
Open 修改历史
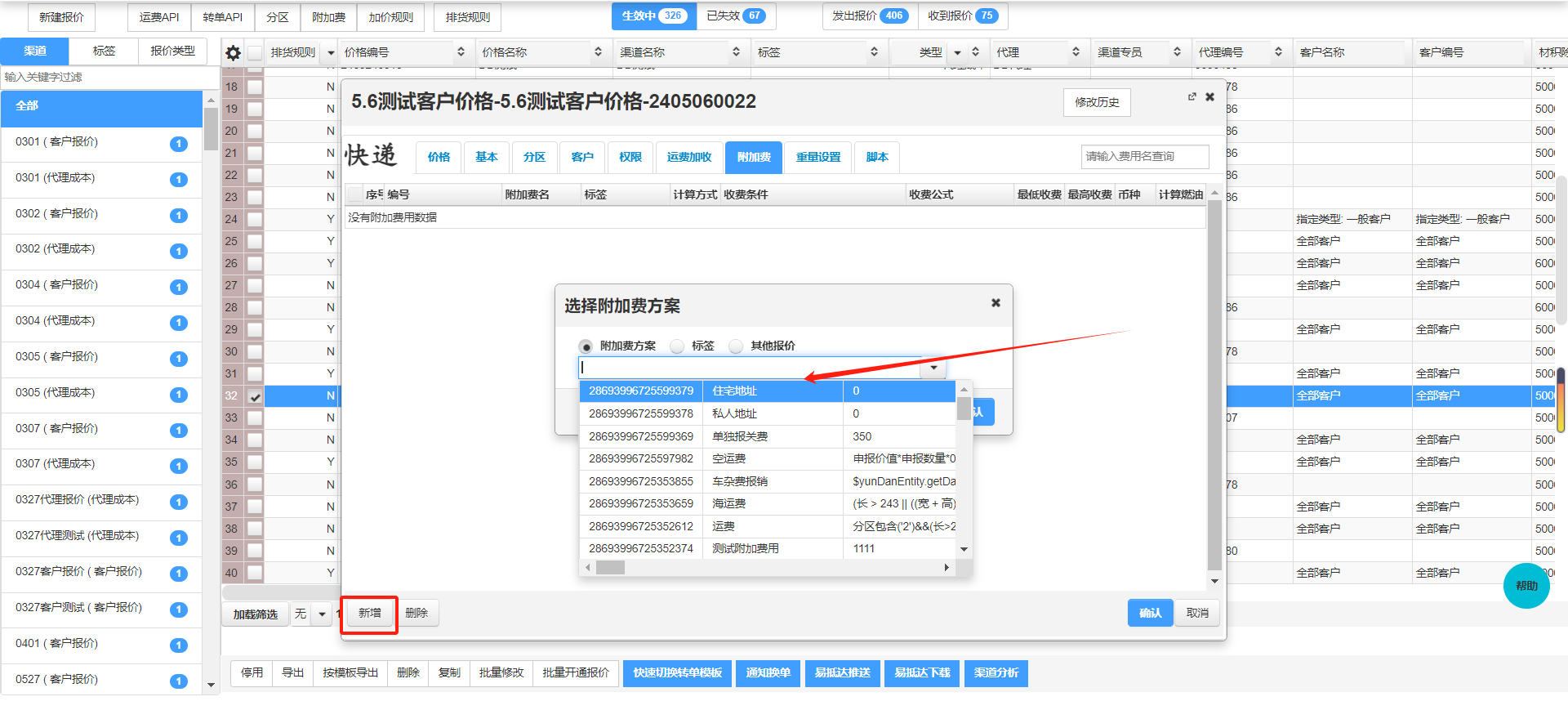tap(1097, 102)
